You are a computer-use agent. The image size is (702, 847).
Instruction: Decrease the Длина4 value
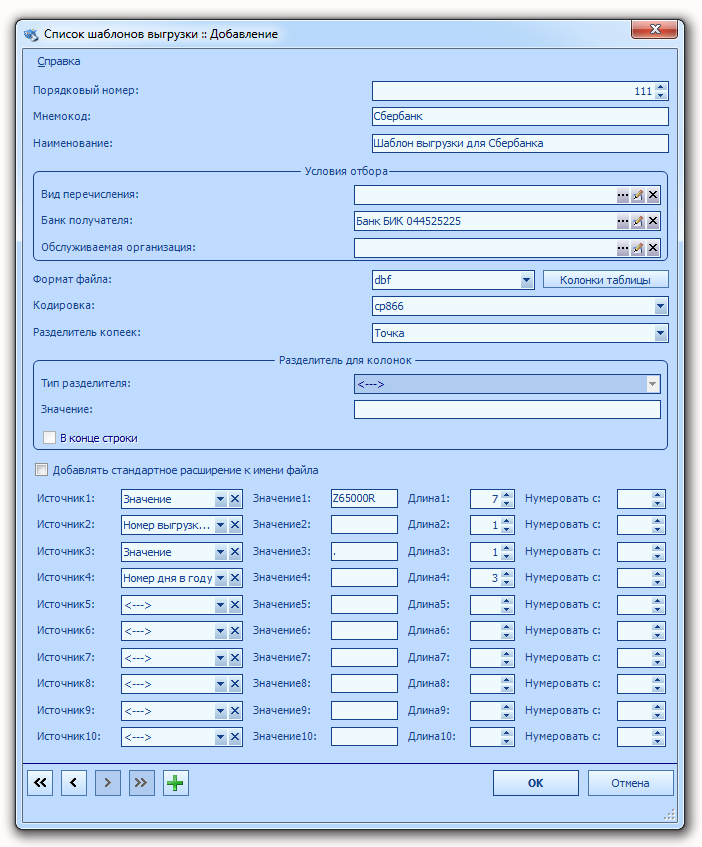pyautogui.click(x=507, y=582)
